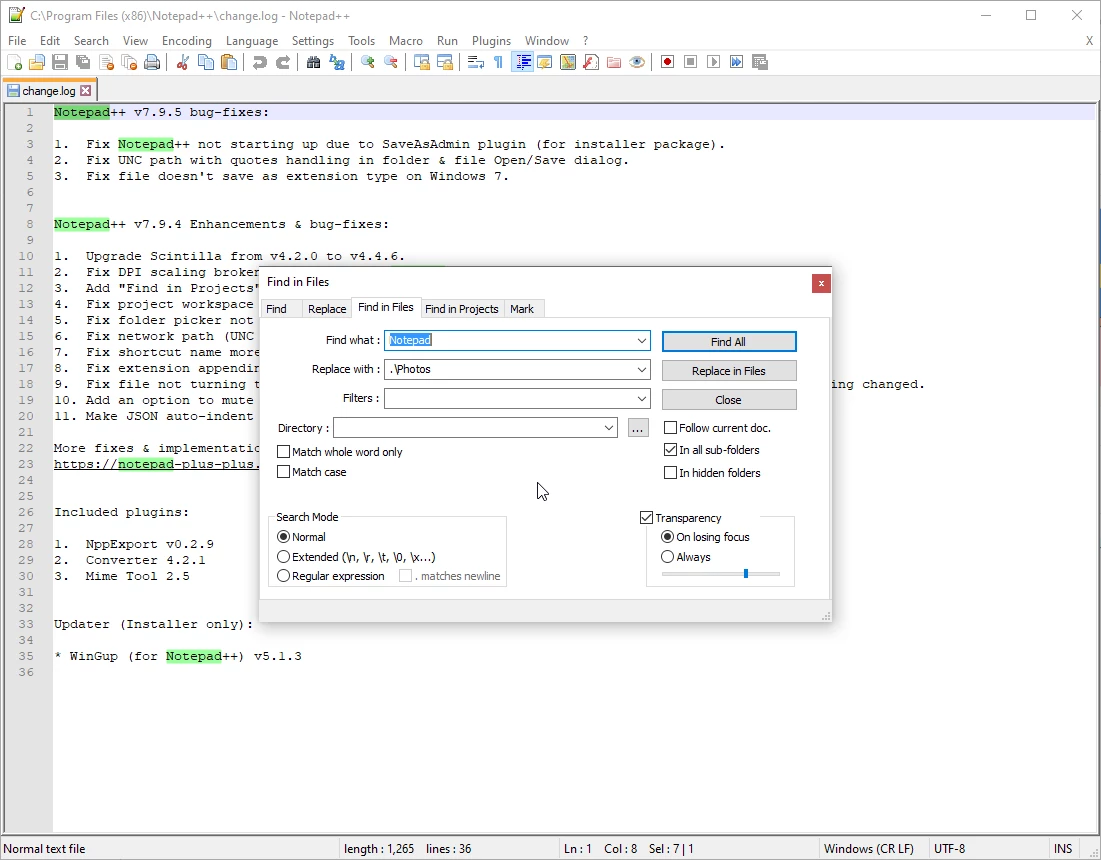
Task: Expand the Directory dropdown arrow
Action: point(609,428)
